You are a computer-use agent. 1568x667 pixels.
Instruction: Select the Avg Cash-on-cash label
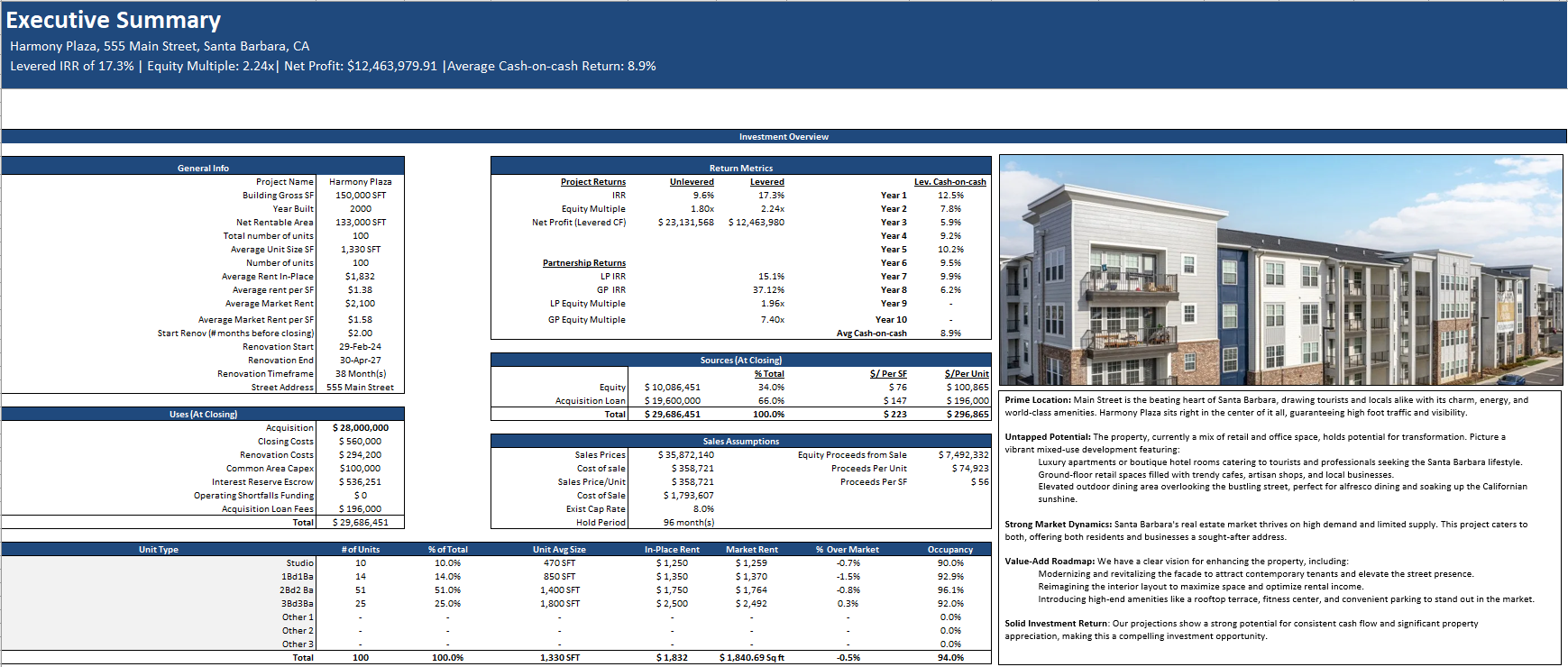pos(871,333)
